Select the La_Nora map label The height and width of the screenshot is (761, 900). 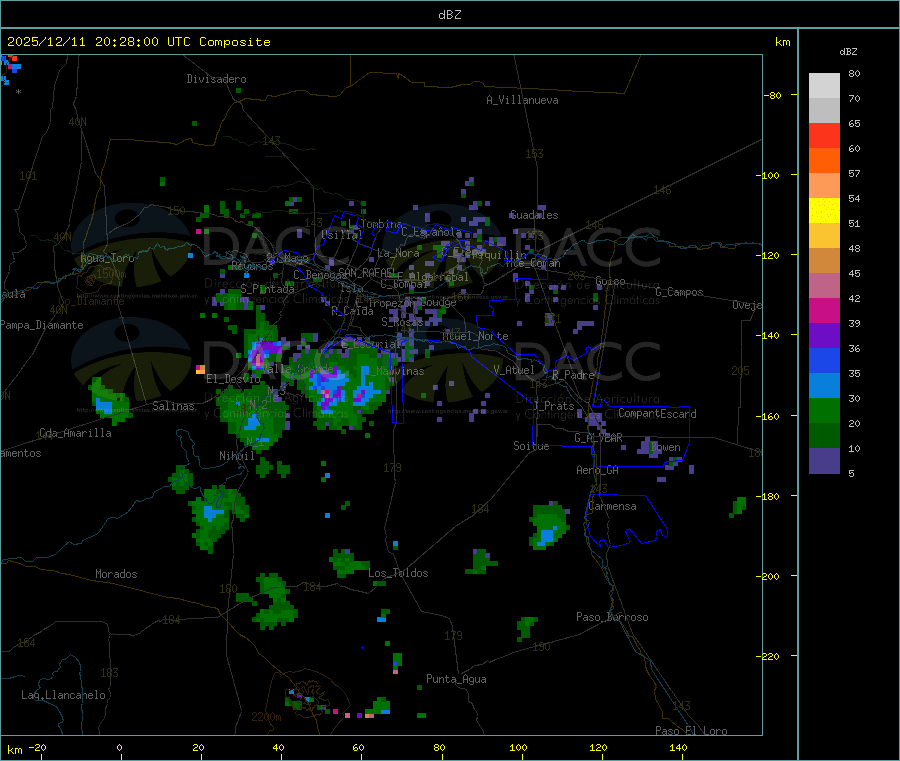pyautogui.click(x=398, y=253)
